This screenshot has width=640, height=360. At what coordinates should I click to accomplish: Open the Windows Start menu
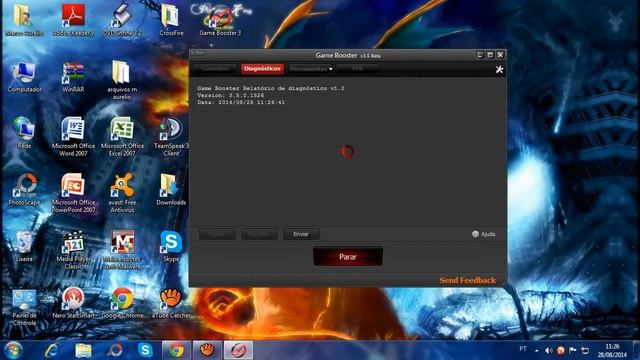pyautogui.click(x=13, y=350)
